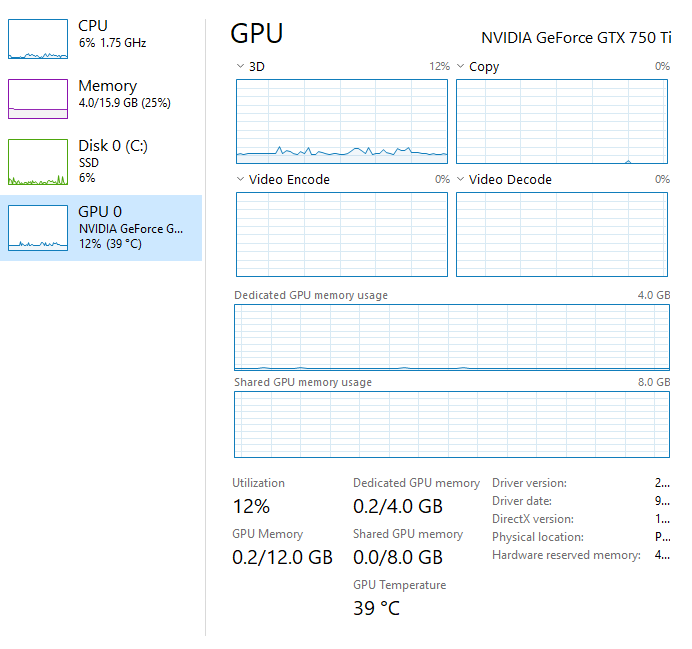Open the Copy engine dropdown chevron
Viewport: 692px width, 649px height.
click(460, 66)
